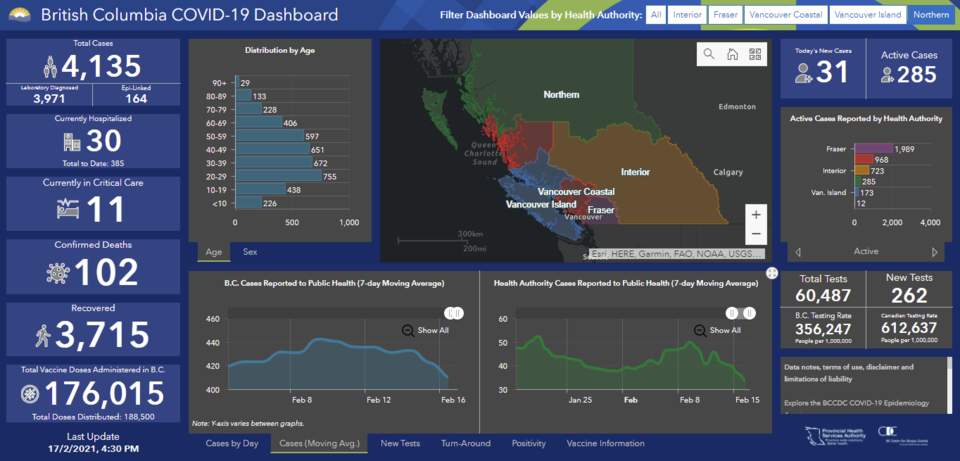The width and height of the screenshot is (960, 461).
Task: Click the hospital building icon by Currently Hospitalized
Action: [72, 141]
